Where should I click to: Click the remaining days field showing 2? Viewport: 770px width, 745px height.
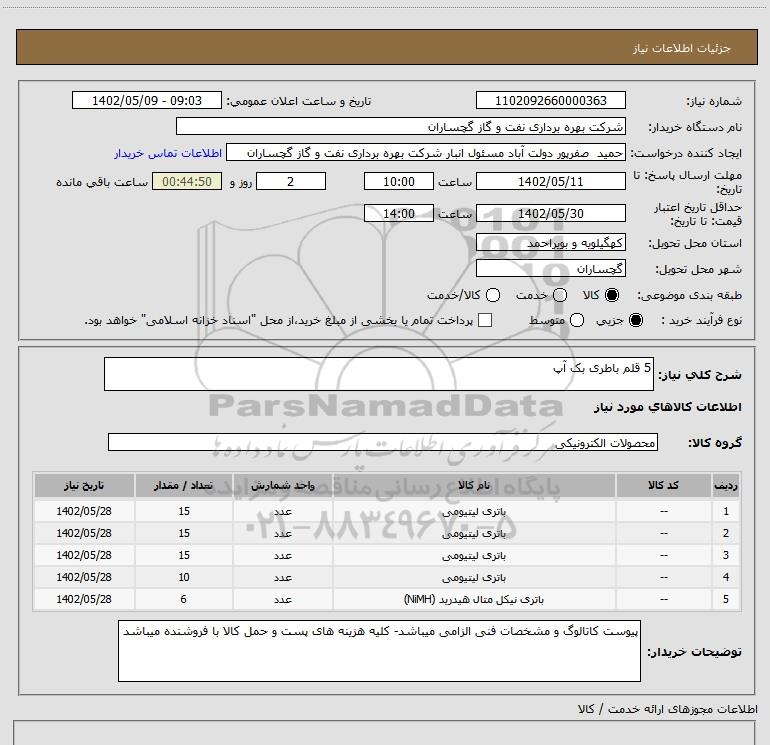pos(291,181)
